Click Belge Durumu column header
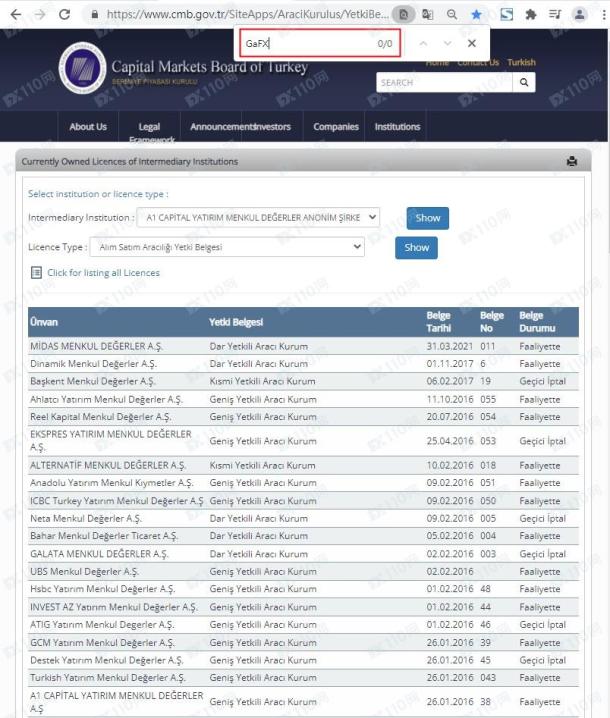Image resolution: width=610 pixels, height=718 pixels. pyautogui.click(x=537, y=322)
